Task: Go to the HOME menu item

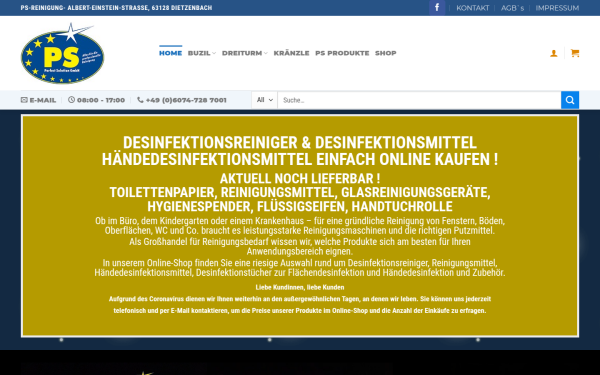Action: [171, 53]
